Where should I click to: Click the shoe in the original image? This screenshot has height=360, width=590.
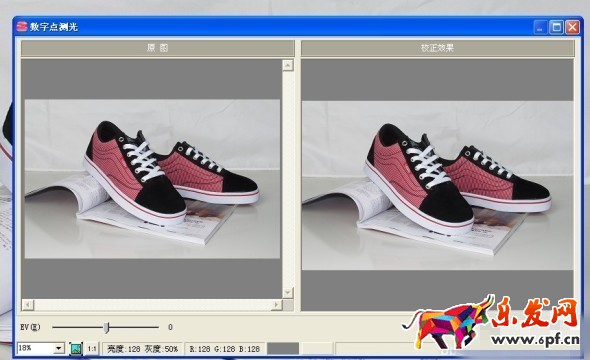pyautogui.click(x=171, y=174)
